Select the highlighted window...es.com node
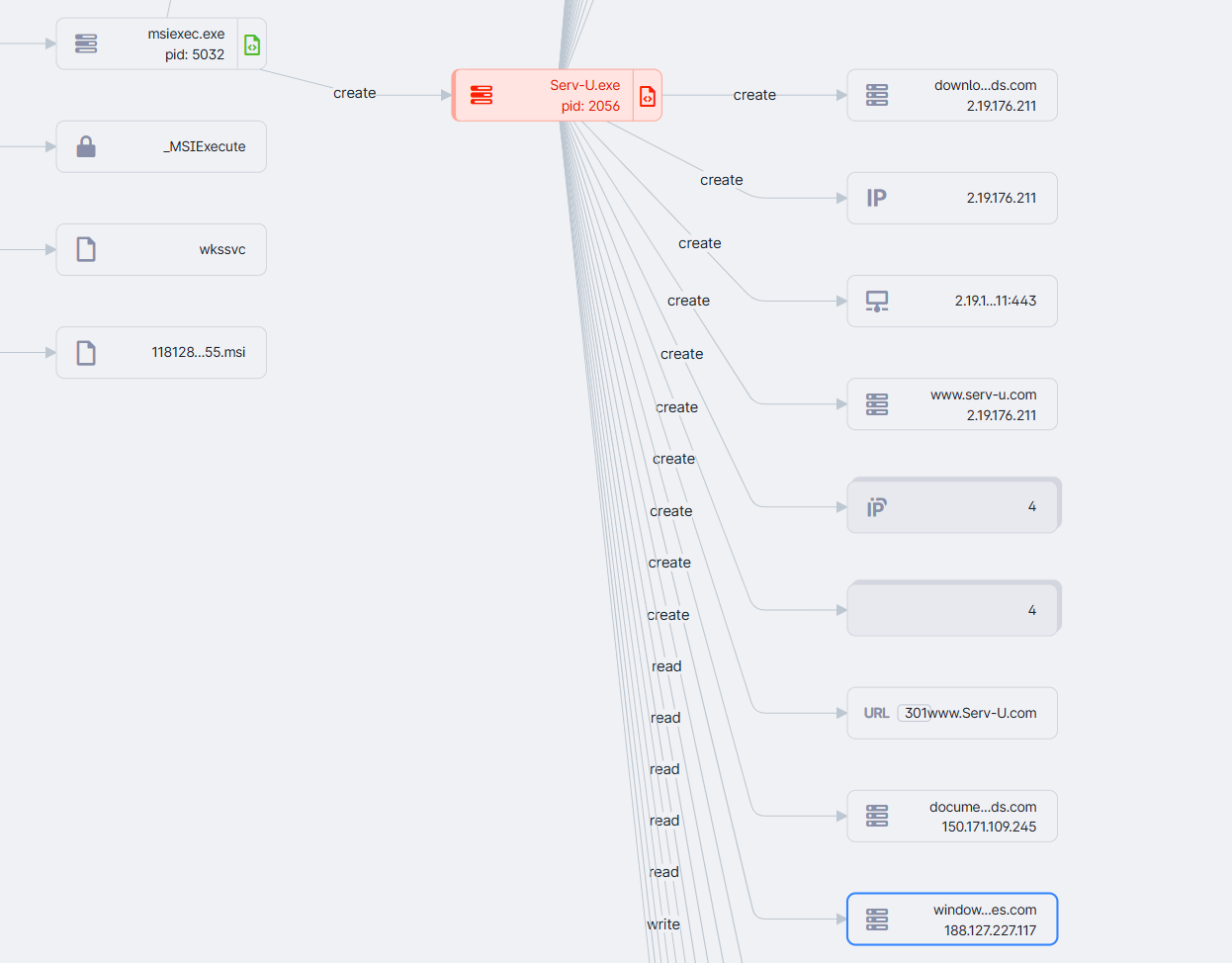 (952, 919)
